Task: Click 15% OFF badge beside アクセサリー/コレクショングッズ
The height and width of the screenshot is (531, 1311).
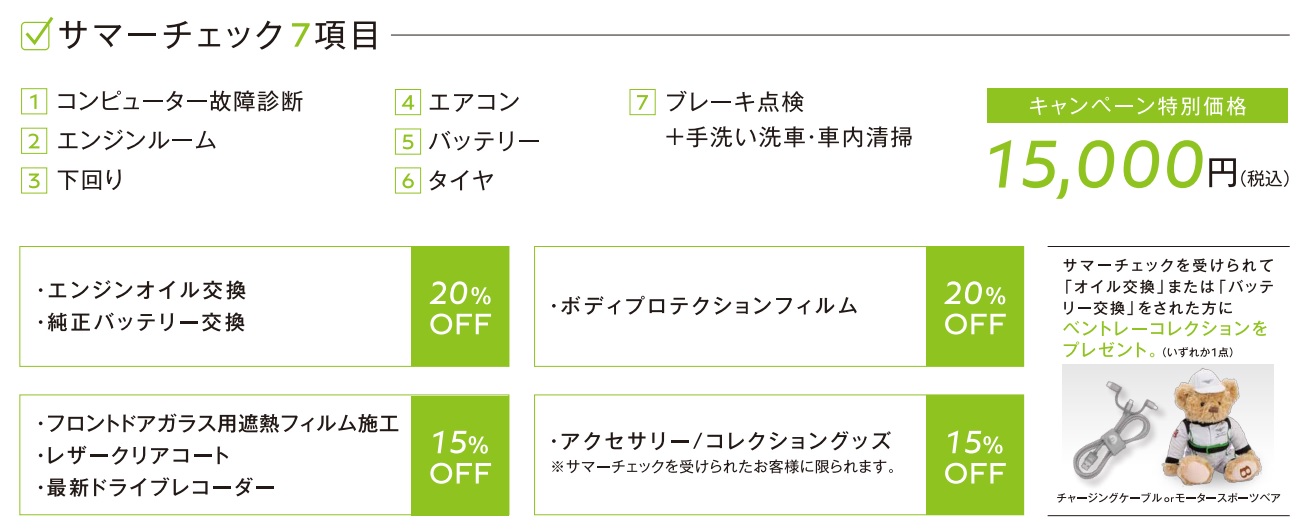Action: click(x=975, y=455)
